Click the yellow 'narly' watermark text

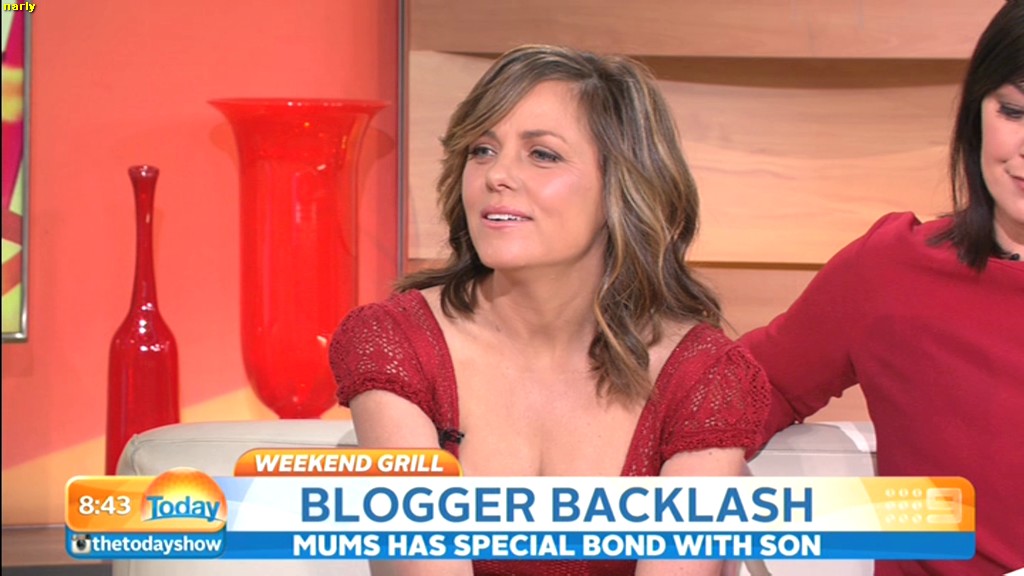(x=20, y=7)
